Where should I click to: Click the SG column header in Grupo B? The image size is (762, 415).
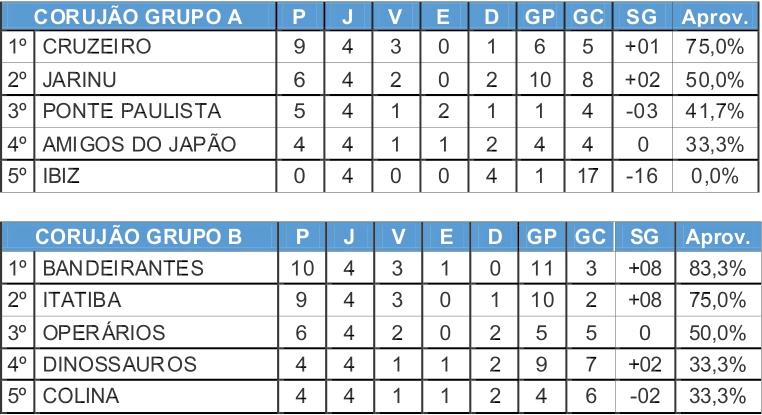(x=645, y=237)
